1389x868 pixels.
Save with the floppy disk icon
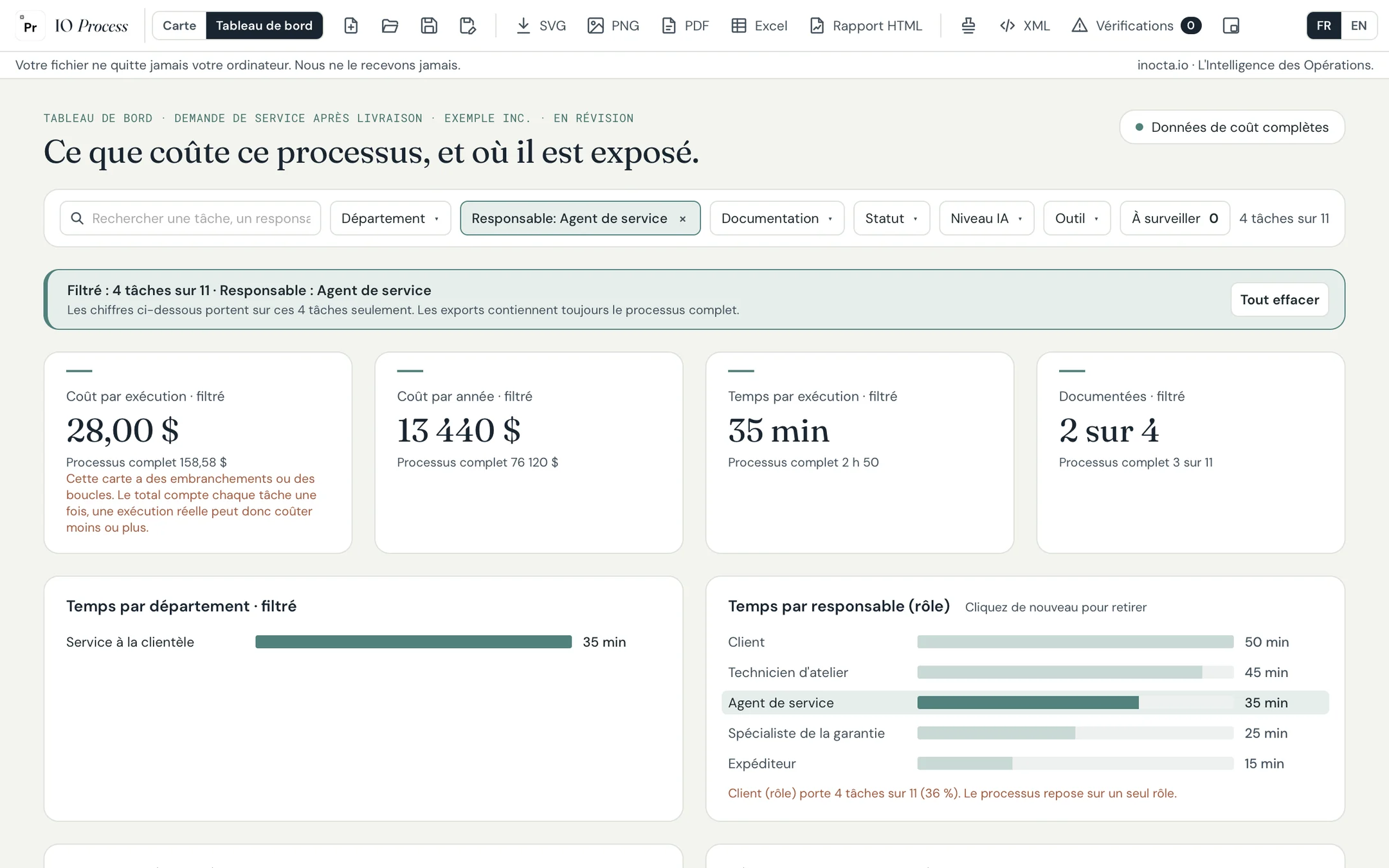tap(429, 26)
